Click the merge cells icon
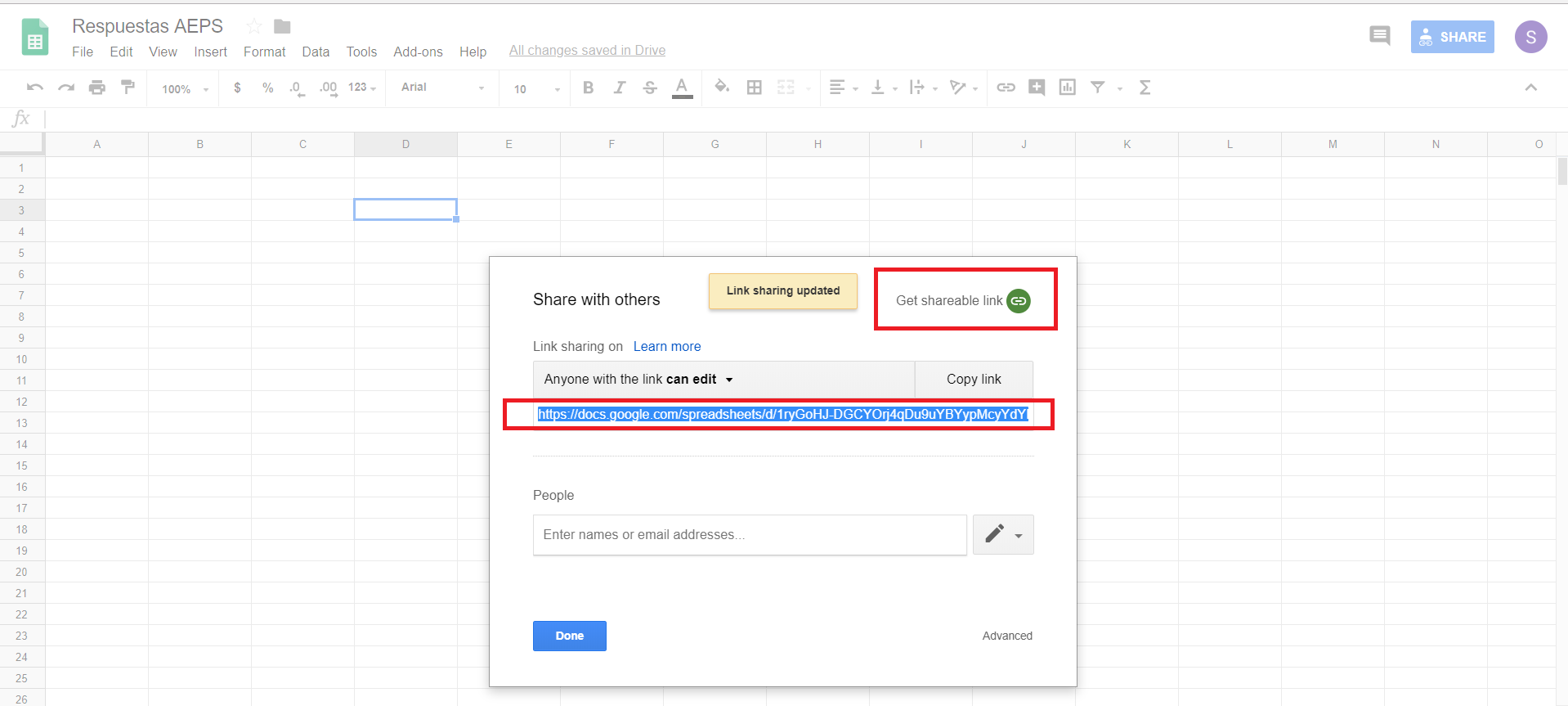This screenshot has height=706, width=1568. [x=786, y=88]
